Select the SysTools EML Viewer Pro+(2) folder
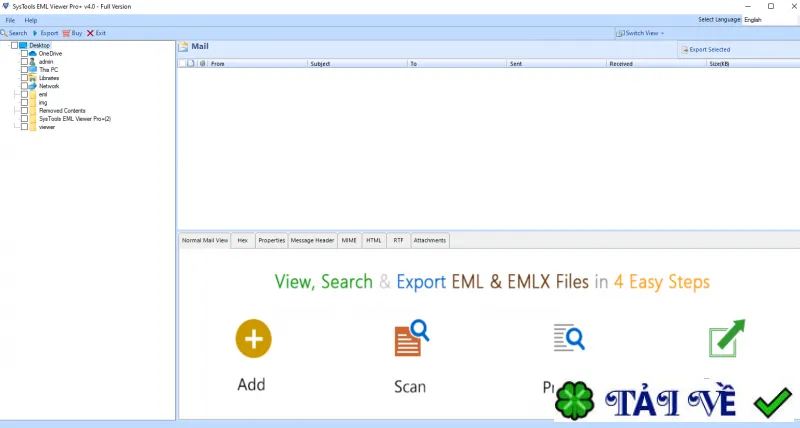 [74, 119]
